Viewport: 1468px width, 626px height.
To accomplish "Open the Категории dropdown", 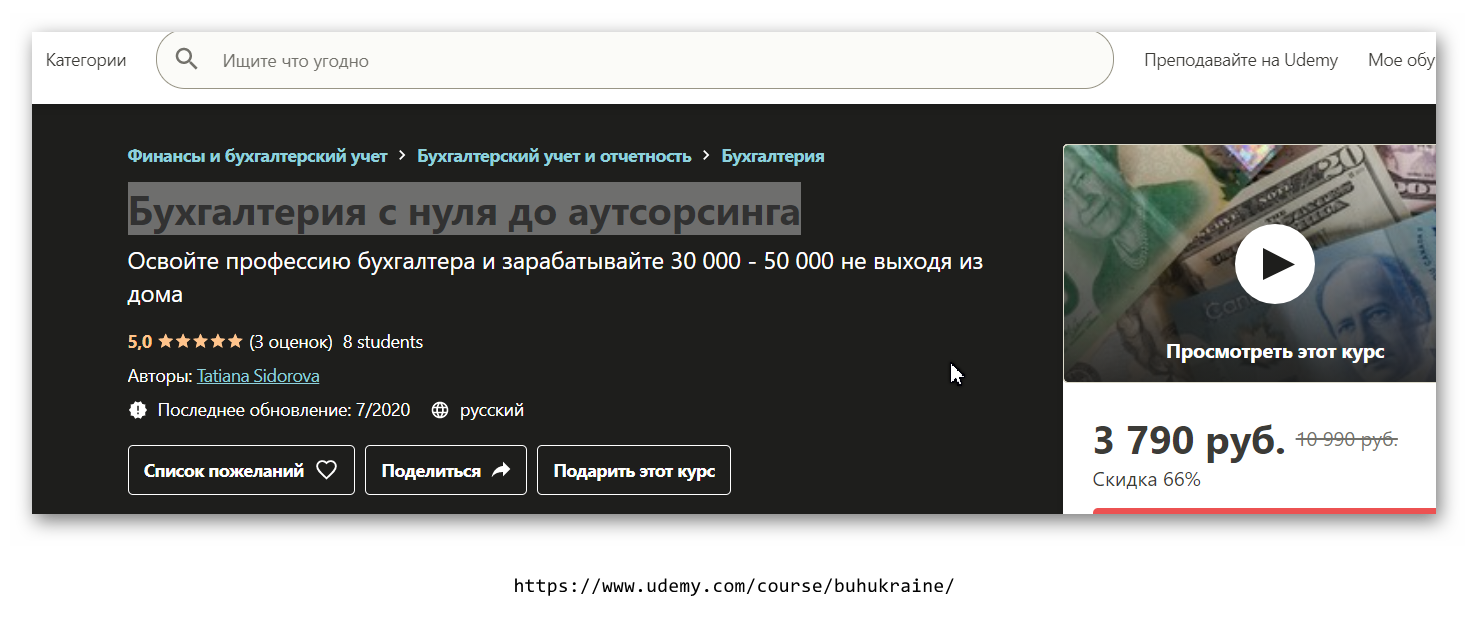I will (x=86, y=59).
